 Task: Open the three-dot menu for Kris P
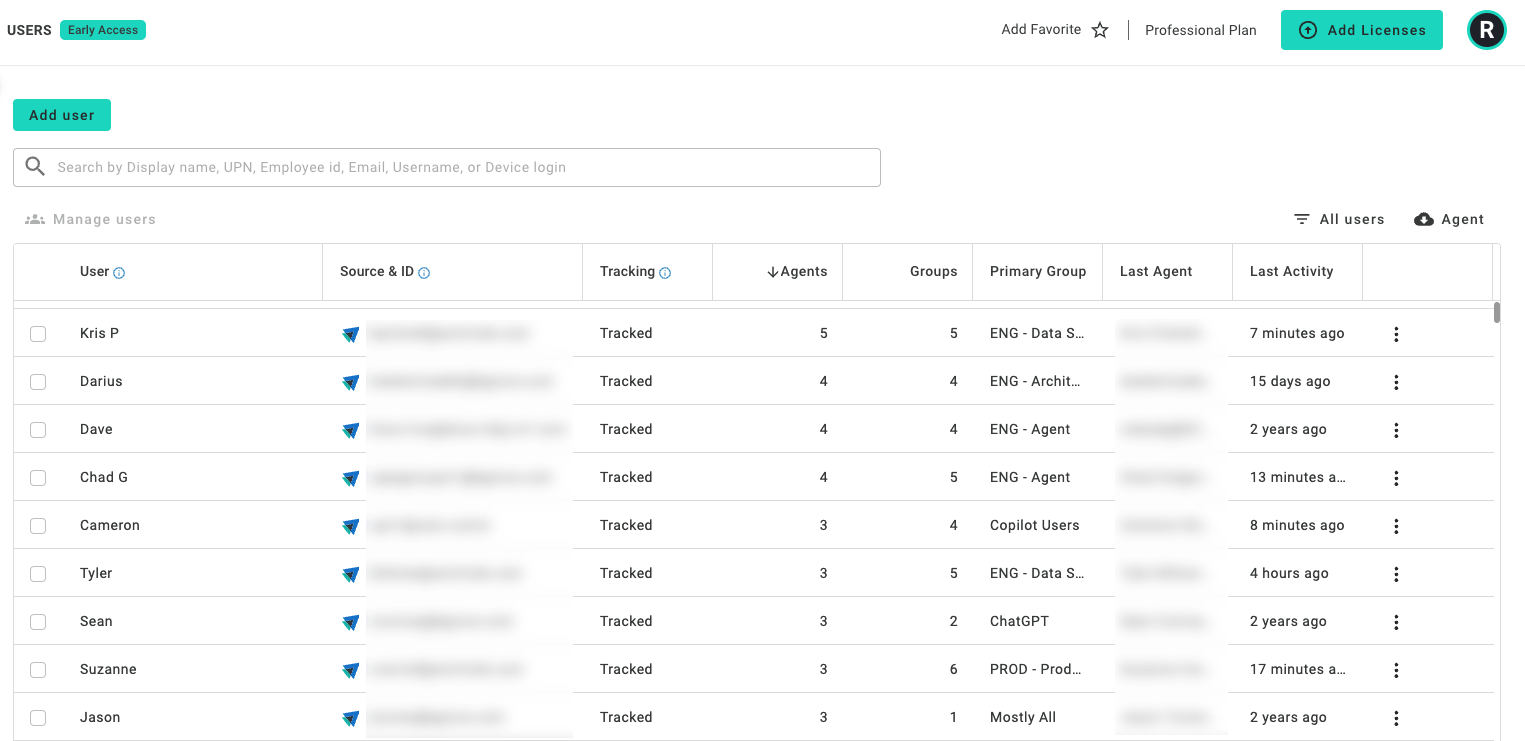pos(1396,334)
